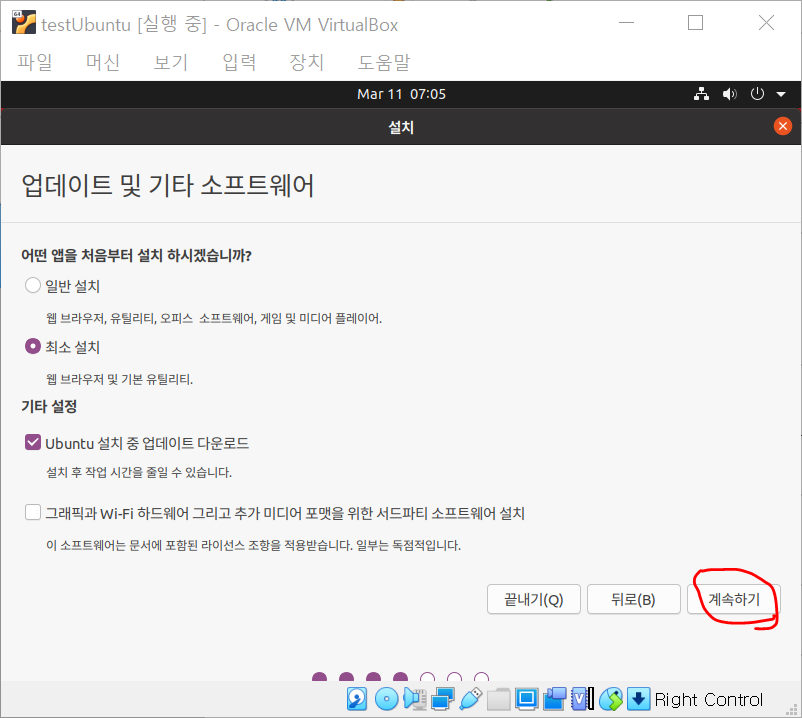The height and width of the screenshot is (718, 802).
Task: Click the audio status icon in VirtualBox bar
Action: pos(415,699)
